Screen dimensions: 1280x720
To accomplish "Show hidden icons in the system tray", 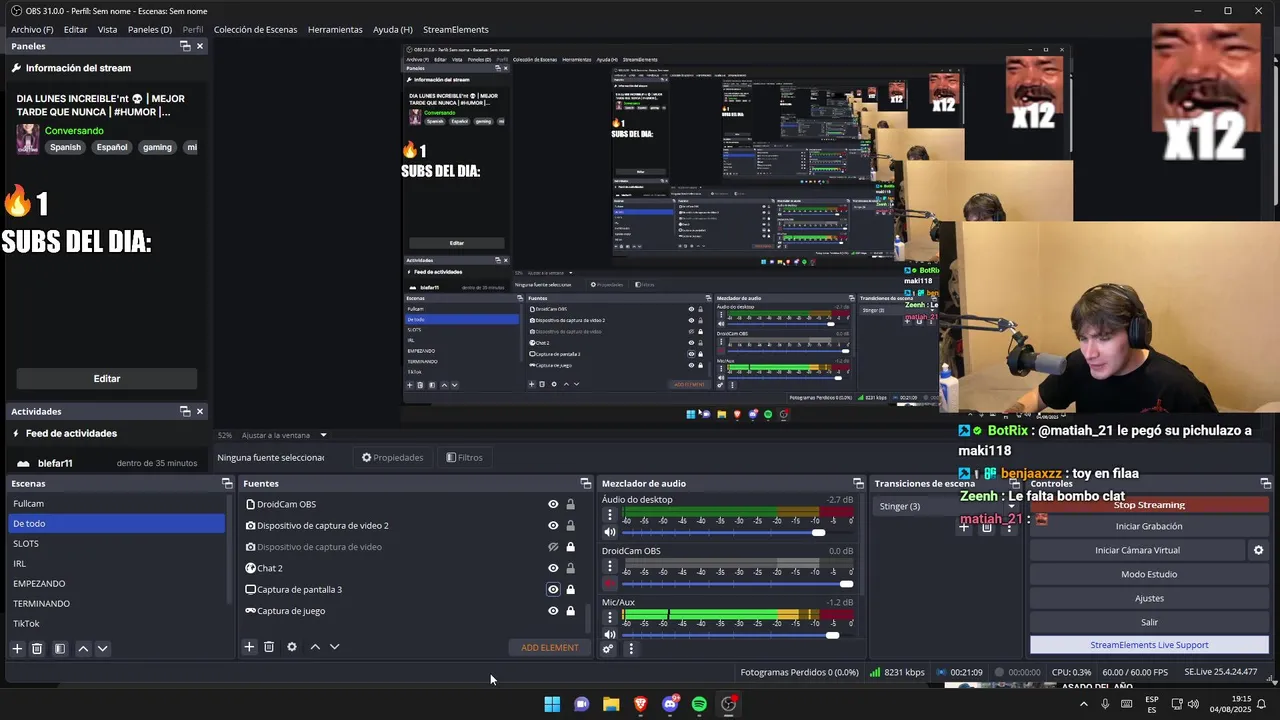I will pyautogui.click(x=1083, y=704).
